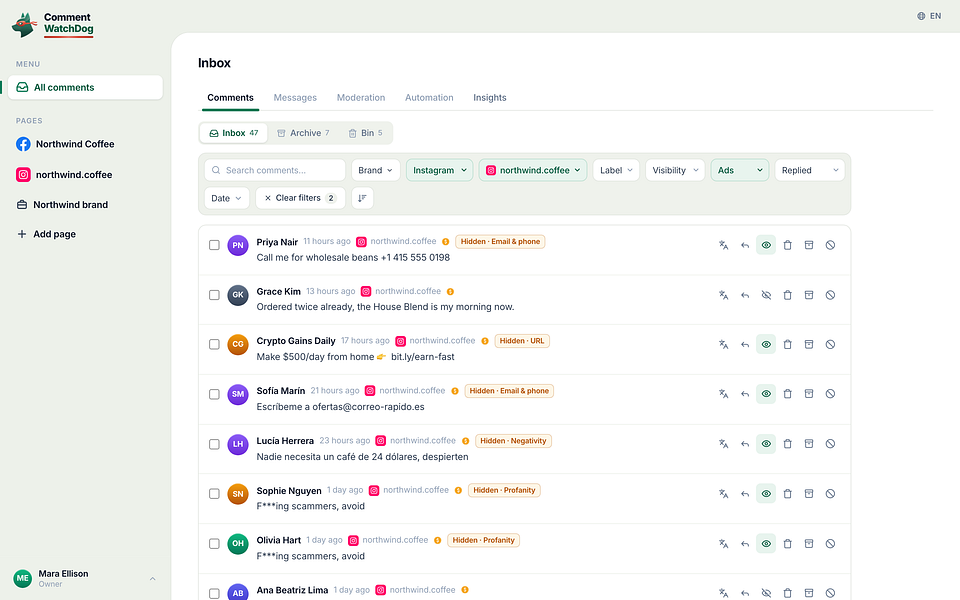Open the Moderation tab
Screen dimensions: 960x600
pos(361,97)
